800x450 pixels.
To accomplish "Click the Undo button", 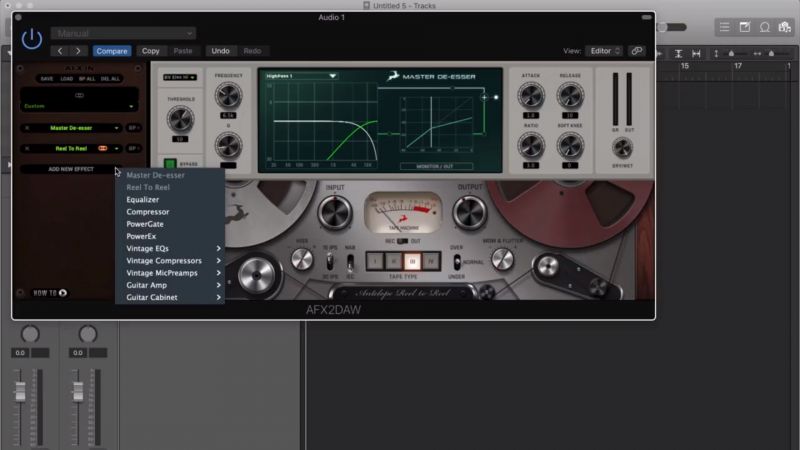I will 220,51.
